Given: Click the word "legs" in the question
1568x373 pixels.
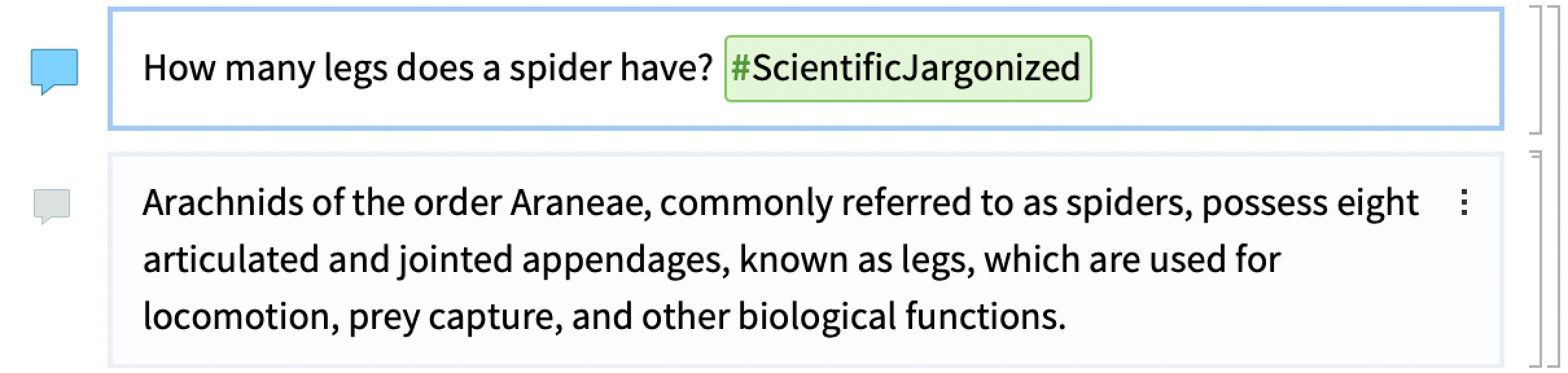Looking at the screenshot, I should (355, 69).
